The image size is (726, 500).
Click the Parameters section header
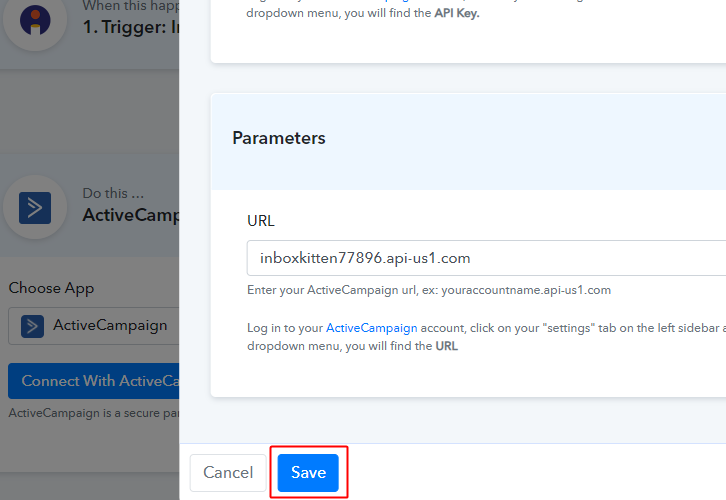click(x=279, y=138)
